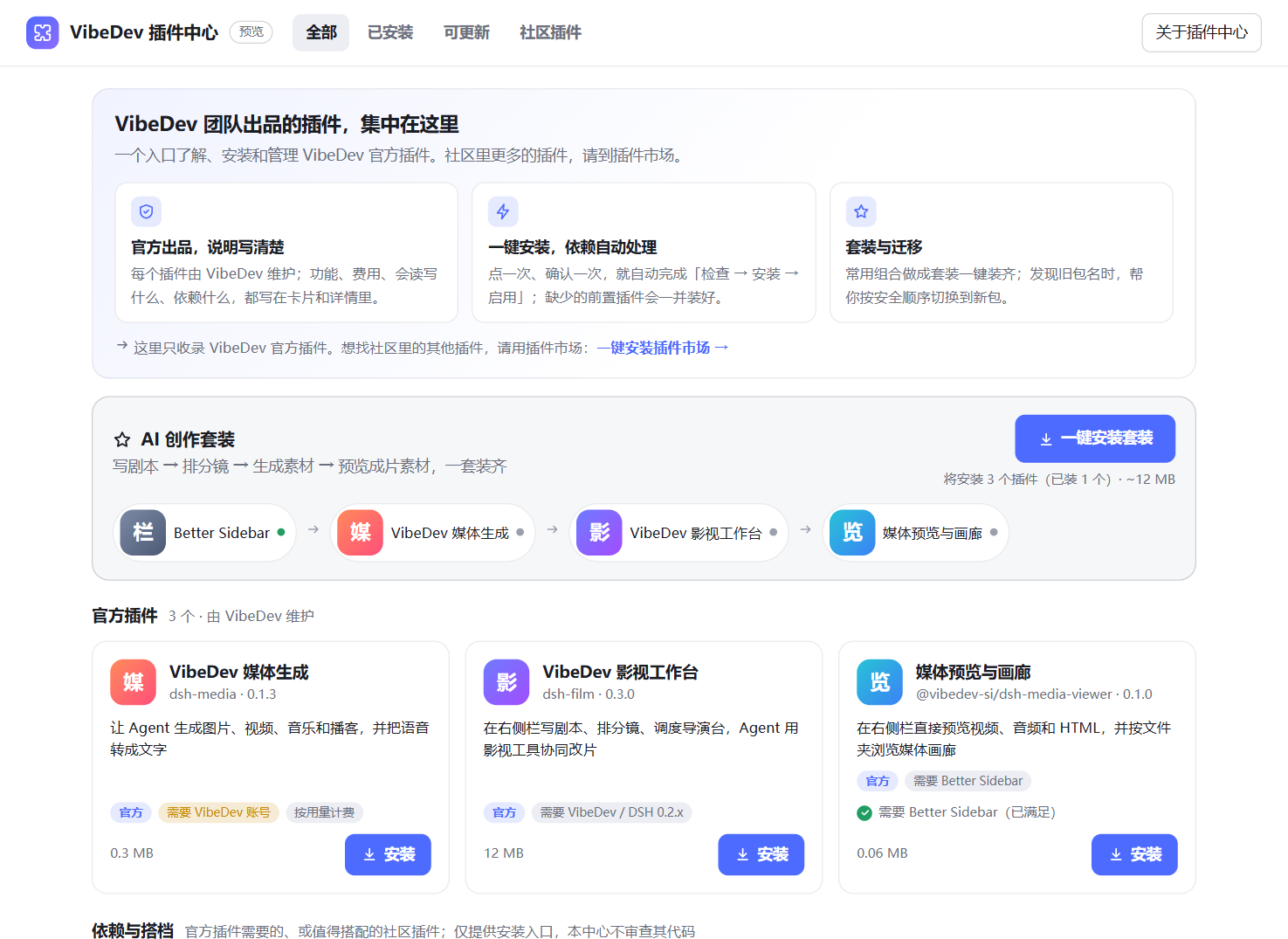1288x939 pixels.
Task: Install the VibeDev 影视工作台 plugin
Action: pos(761,854)
